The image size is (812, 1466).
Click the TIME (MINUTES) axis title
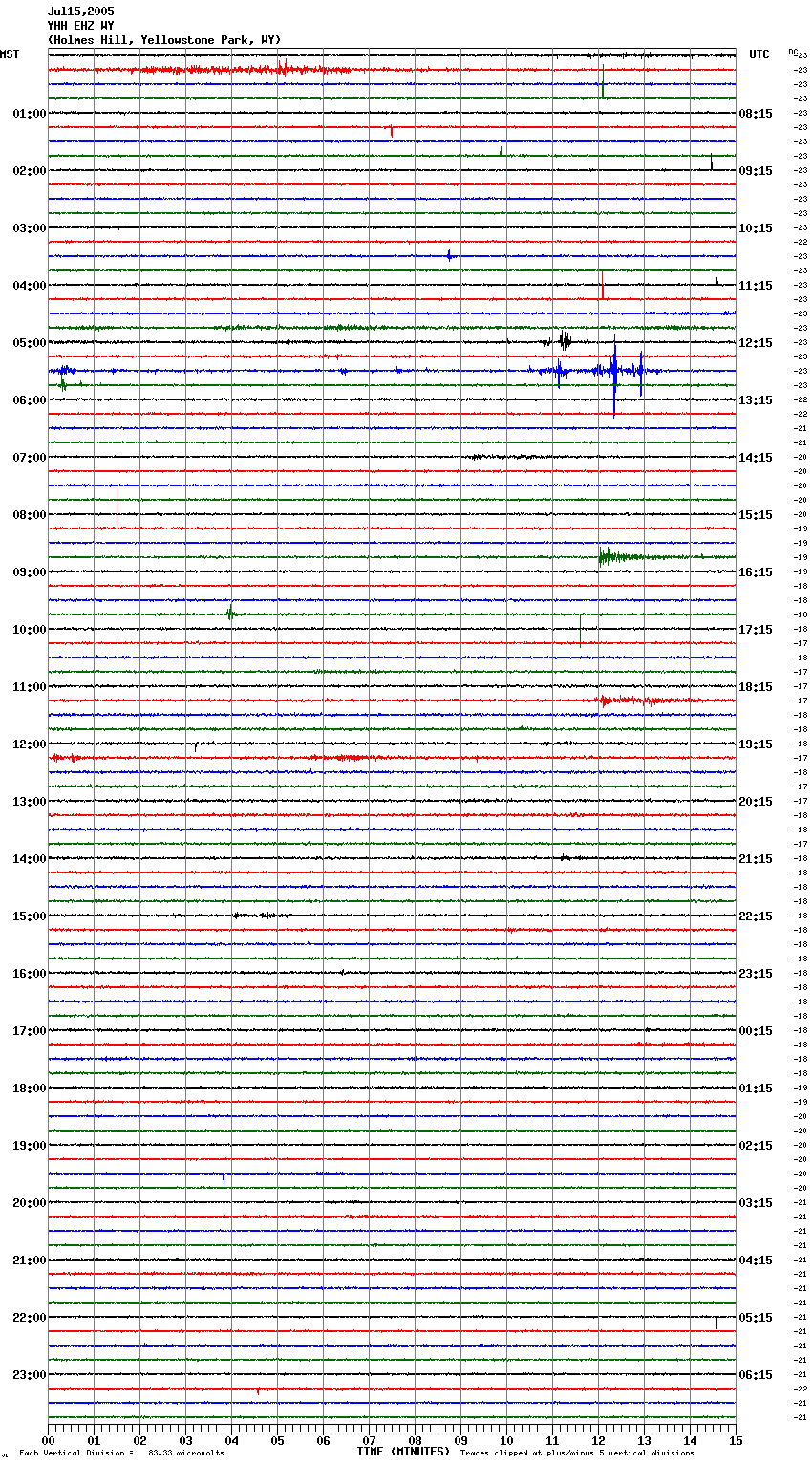coord(403,1452)
